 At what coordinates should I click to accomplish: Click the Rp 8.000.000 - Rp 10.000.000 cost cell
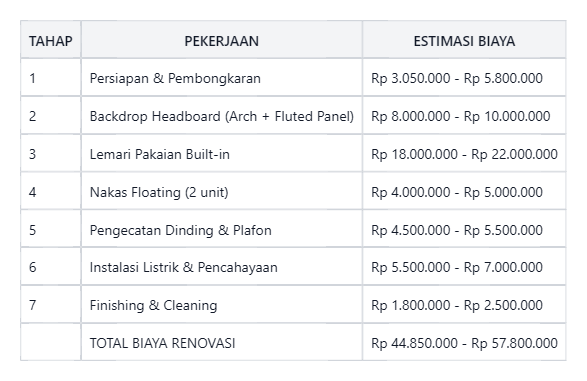(x=464, y=116)
